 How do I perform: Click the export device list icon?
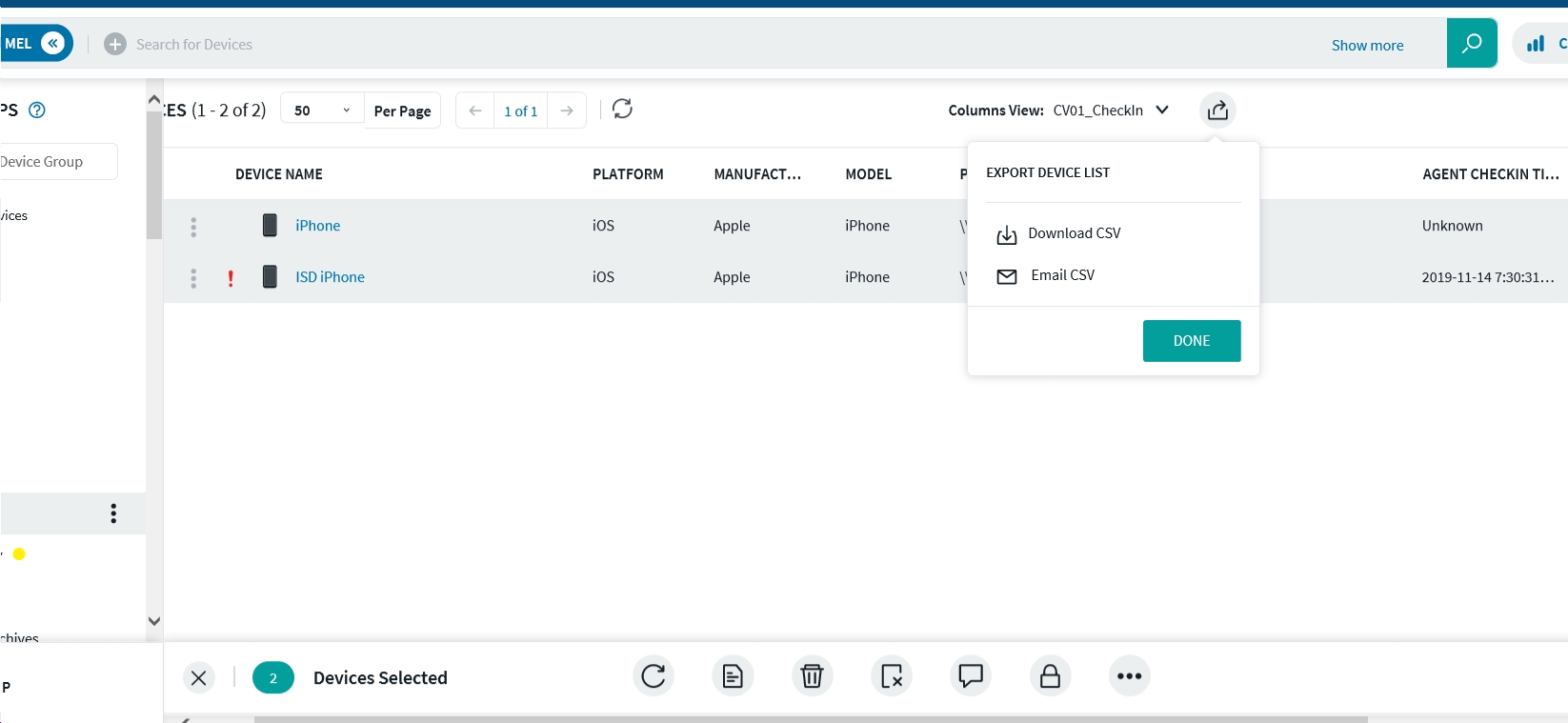pos(1217,110)
